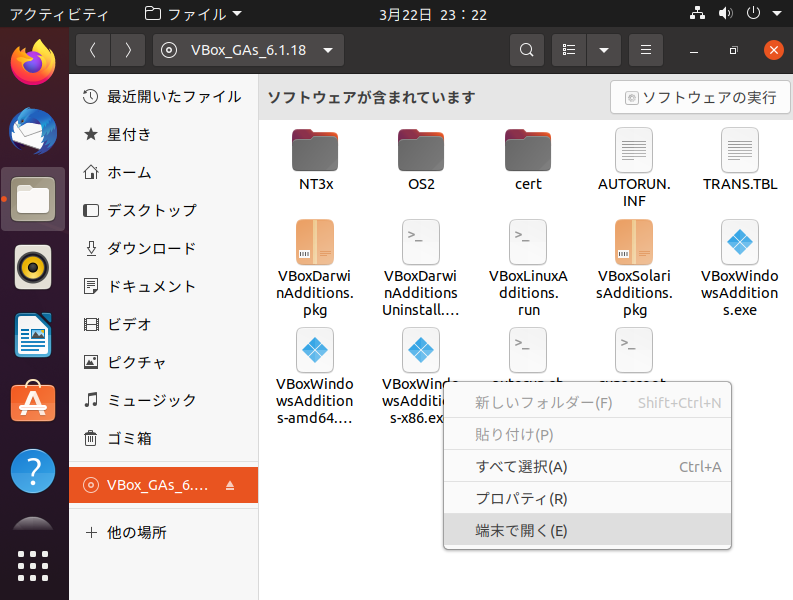Open ゴミ箱 in the sidebar
The height and width of the screenshot is (600, 793).
pos(163,438)
